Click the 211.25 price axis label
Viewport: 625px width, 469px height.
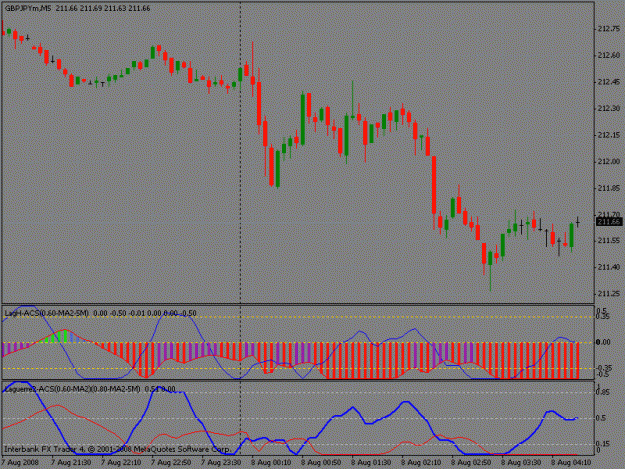[609, 294]
